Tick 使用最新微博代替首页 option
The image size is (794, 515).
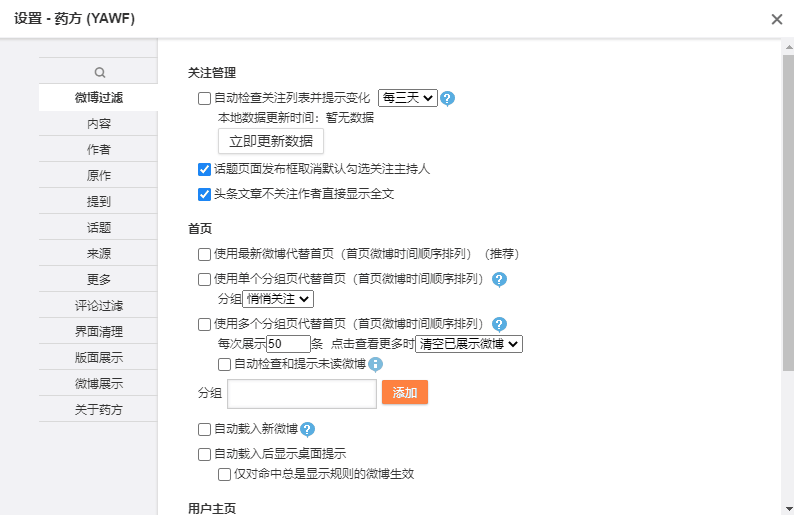(x=205, y=254)
